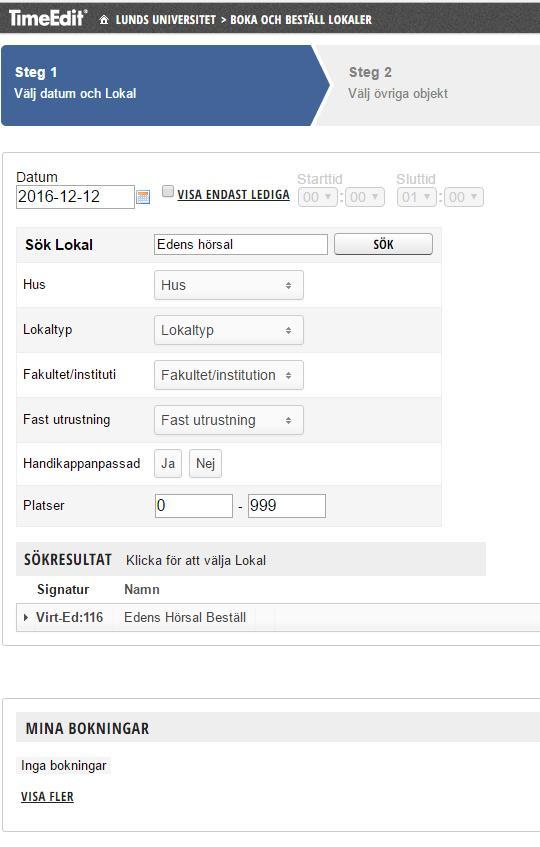
Task: Open the Fakultet/institution dropdown
Action: coord(228,375)
